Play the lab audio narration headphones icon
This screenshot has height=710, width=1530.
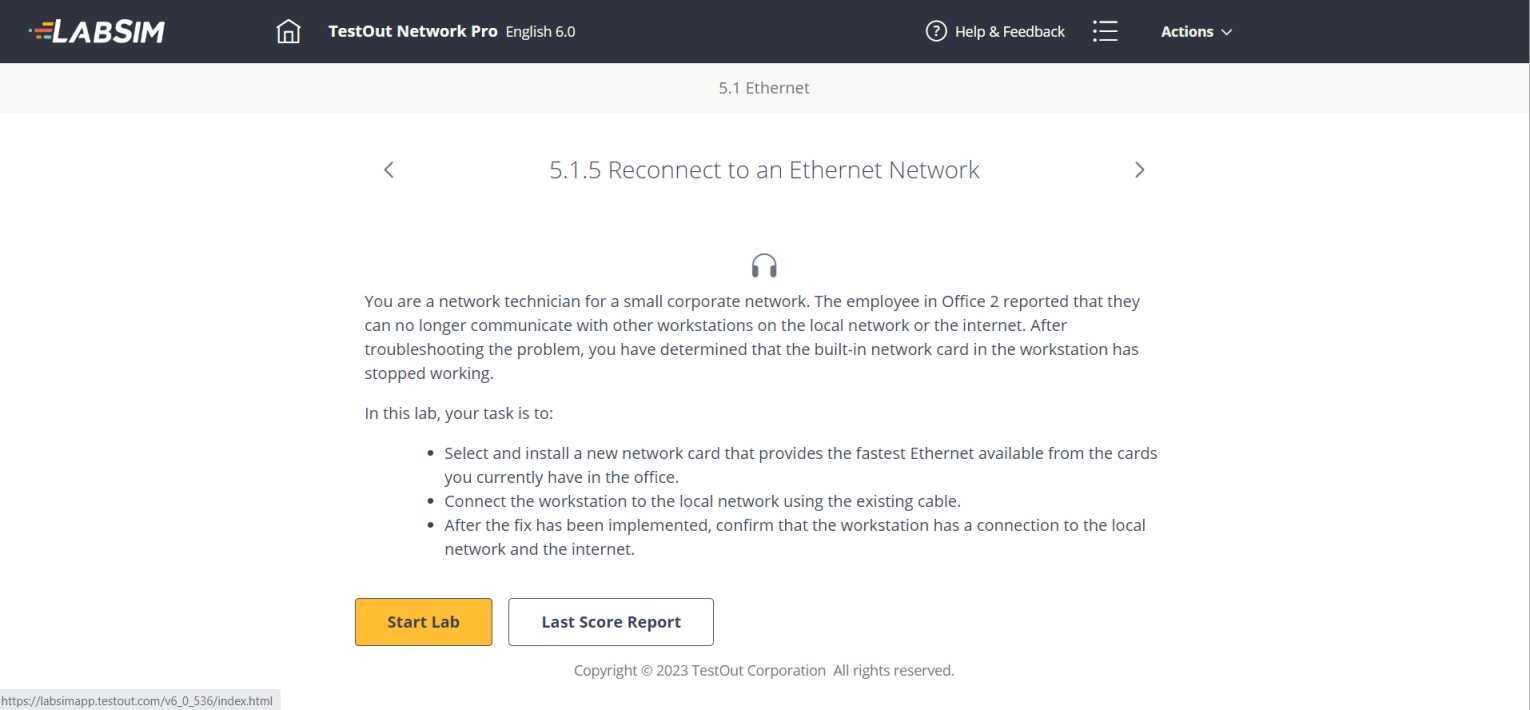(x=763, y=264)
